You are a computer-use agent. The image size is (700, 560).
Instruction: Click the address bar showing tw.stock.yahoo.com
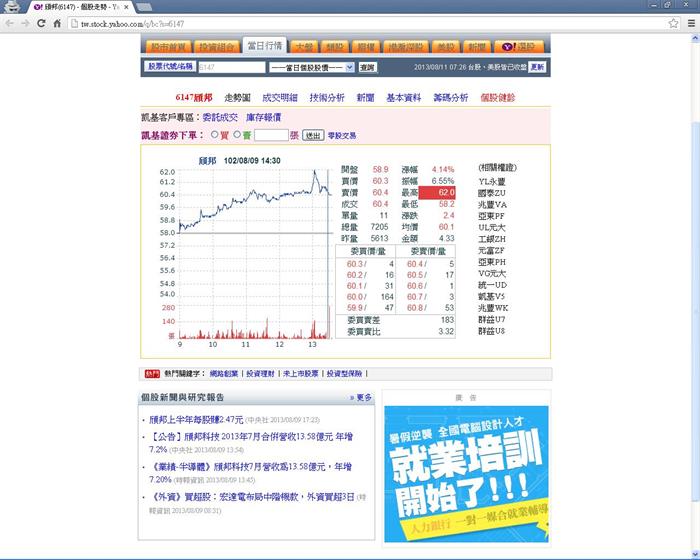[x=367, y=24]
